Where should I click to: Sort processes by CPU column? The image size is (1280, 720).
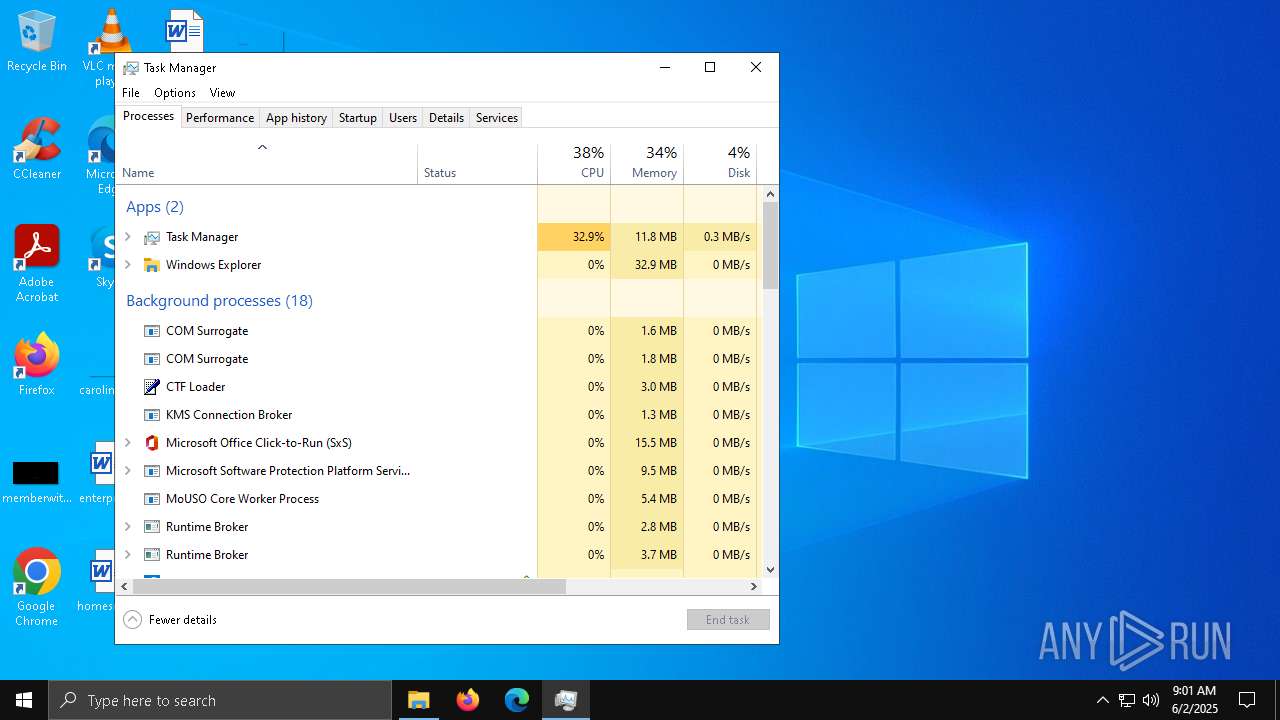click(x=574, y=164)
